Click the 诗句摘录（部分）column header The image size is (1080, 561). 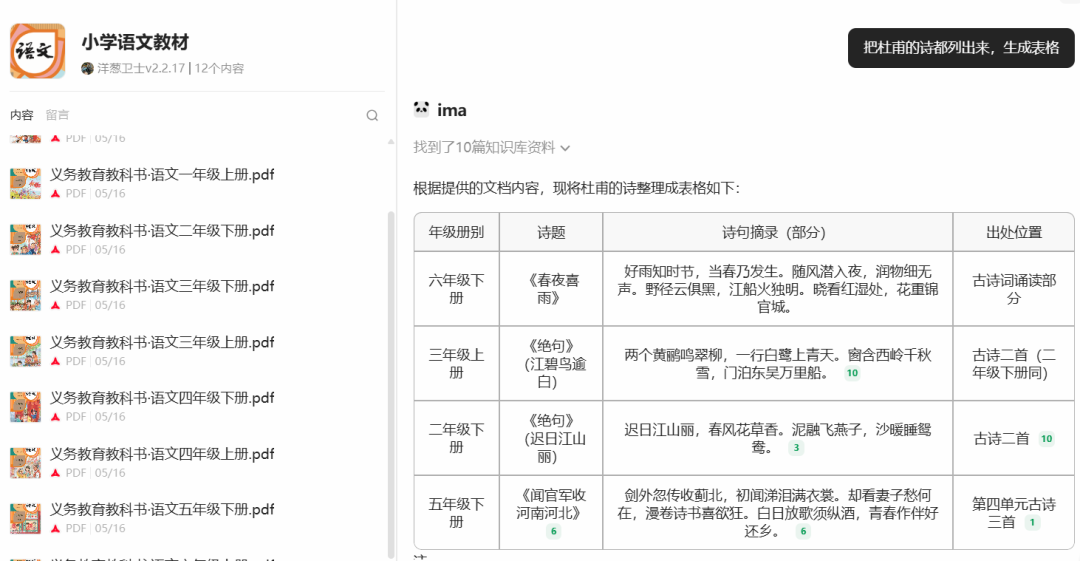(778, 232)
